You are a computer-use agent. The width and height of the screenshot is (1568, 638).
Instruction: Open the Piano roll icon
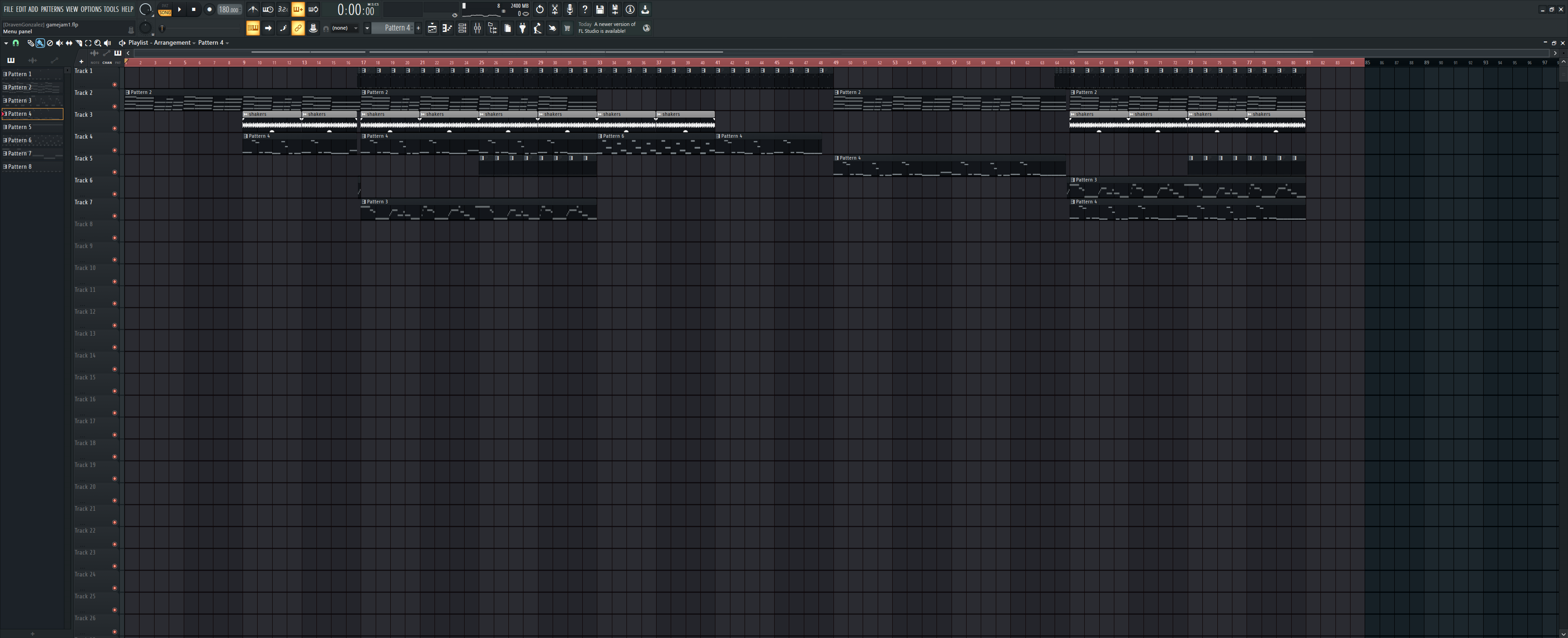(447, 28)
